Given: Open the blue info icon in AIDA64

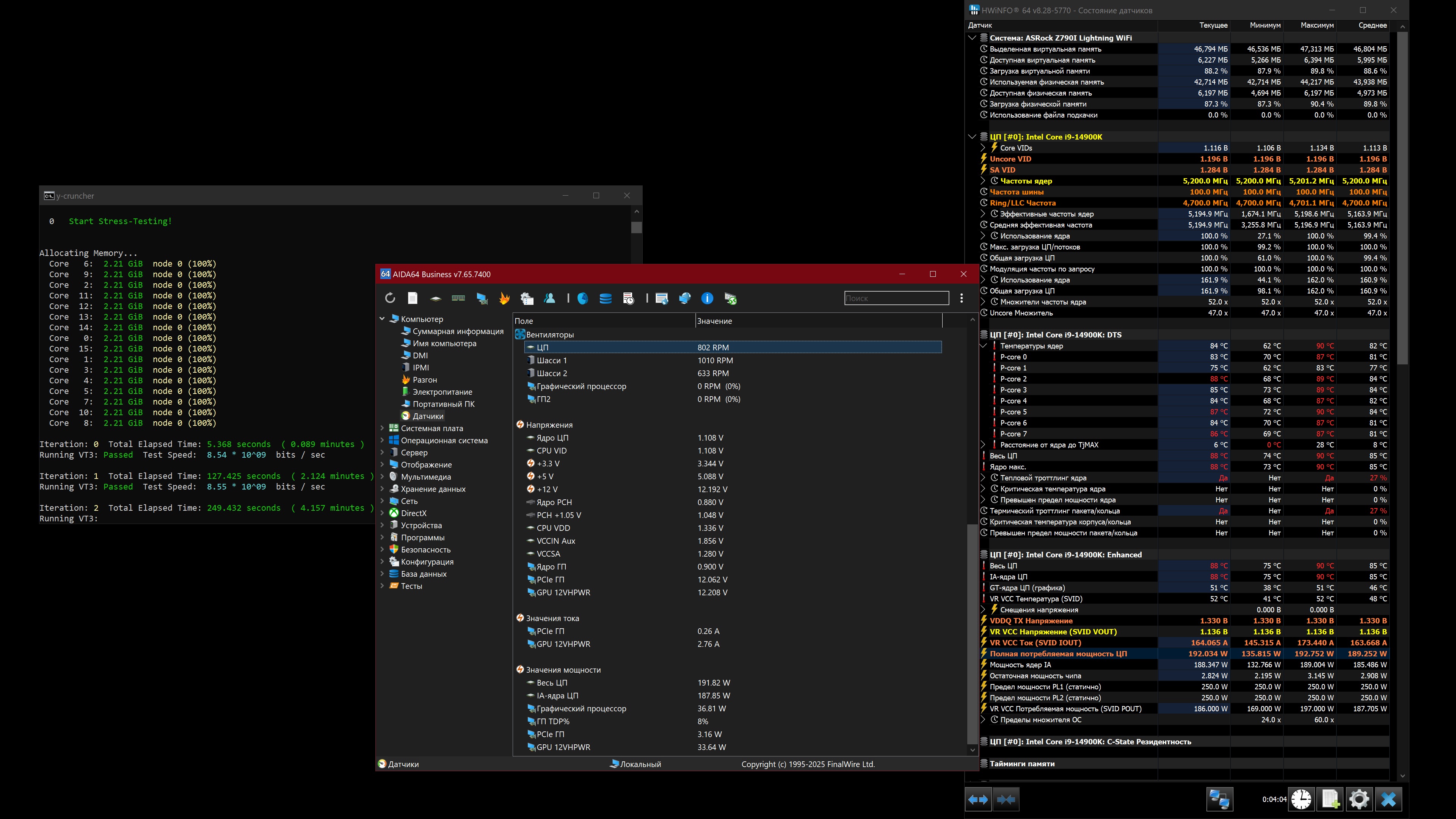Looking at the screenshot, I should tap(707, 298).
